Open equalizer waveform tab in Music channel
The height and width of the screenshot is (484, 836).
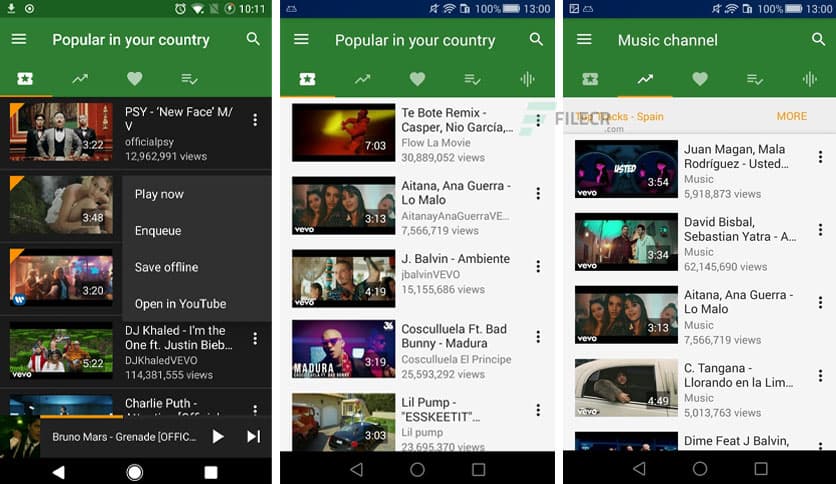coord(810,79)
